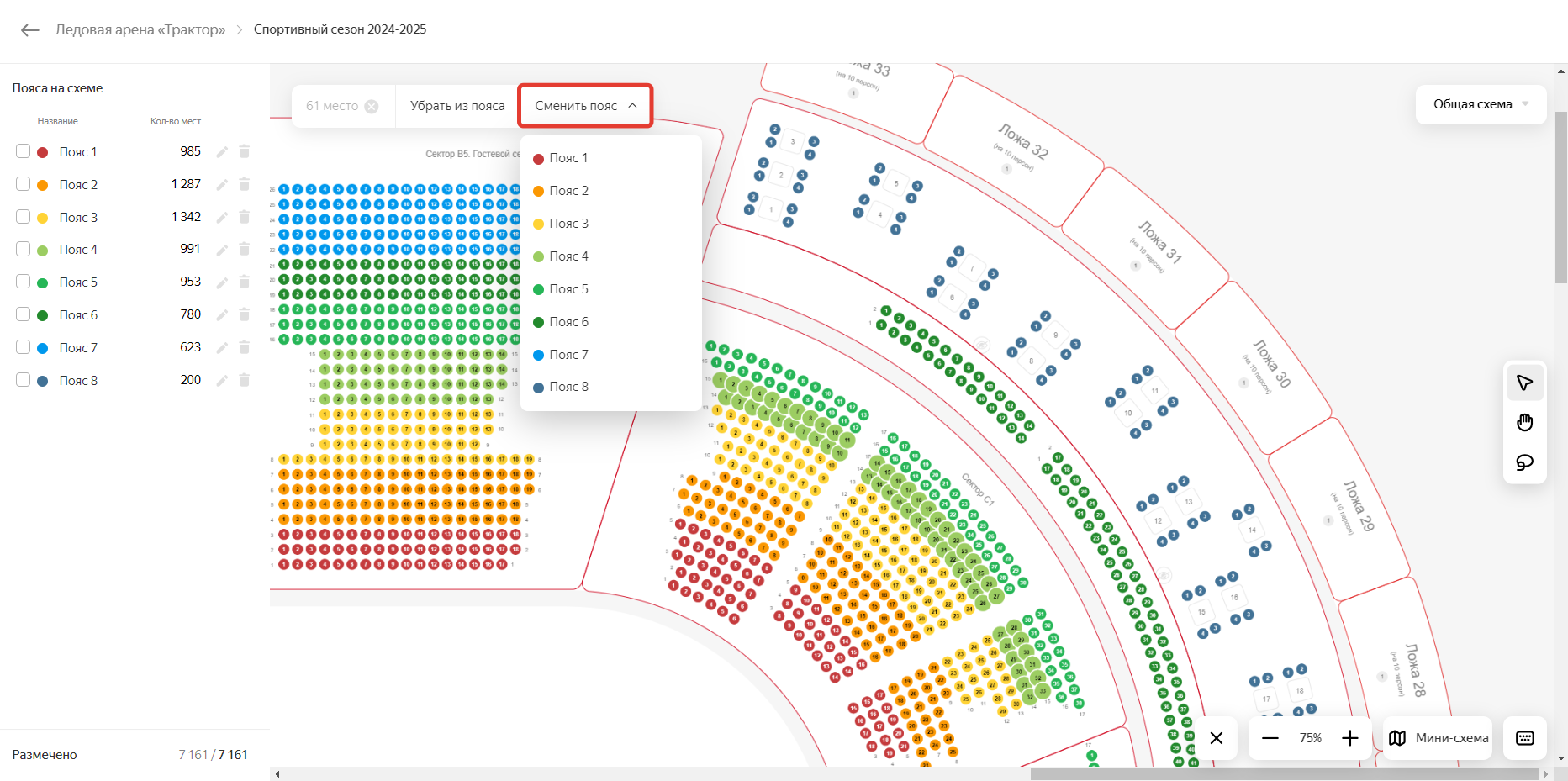This screenshot has height=781, width=1568.
Task: Click Убрать из пояса button
Action: 457,106
